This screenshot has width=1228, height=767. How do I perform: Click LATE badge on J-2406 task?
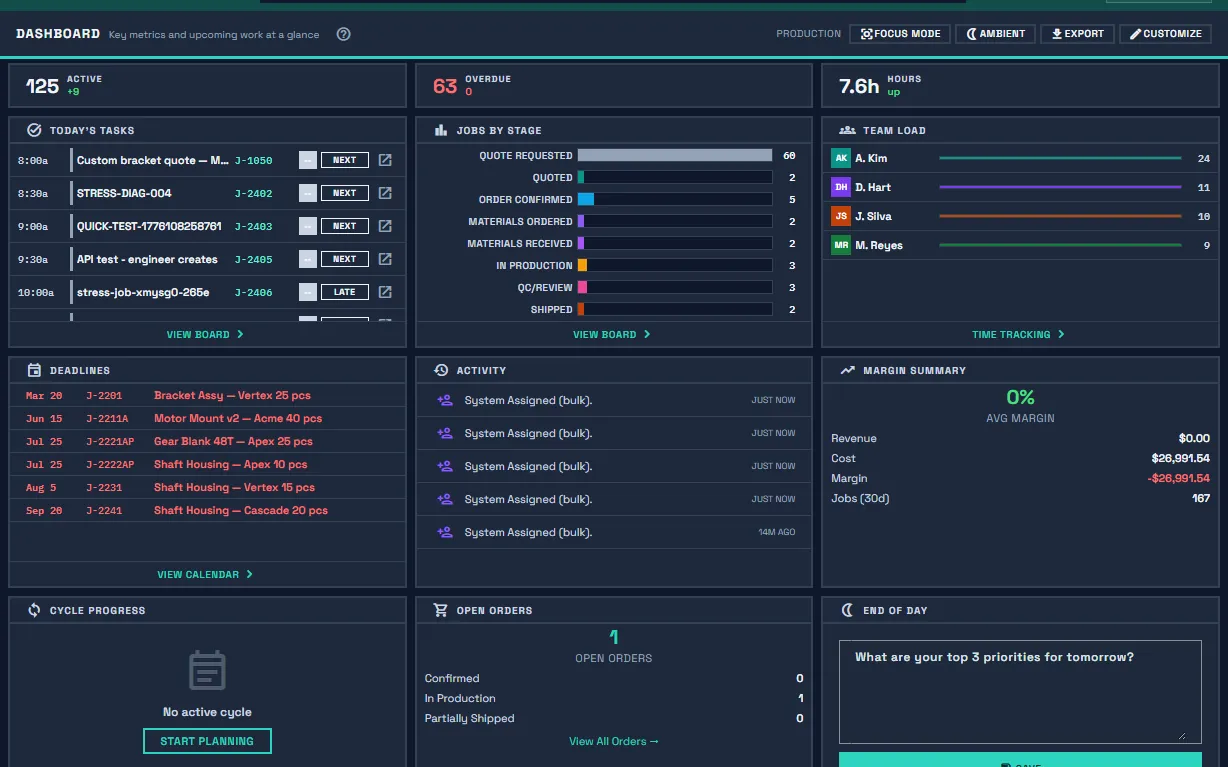coord(345,292)
